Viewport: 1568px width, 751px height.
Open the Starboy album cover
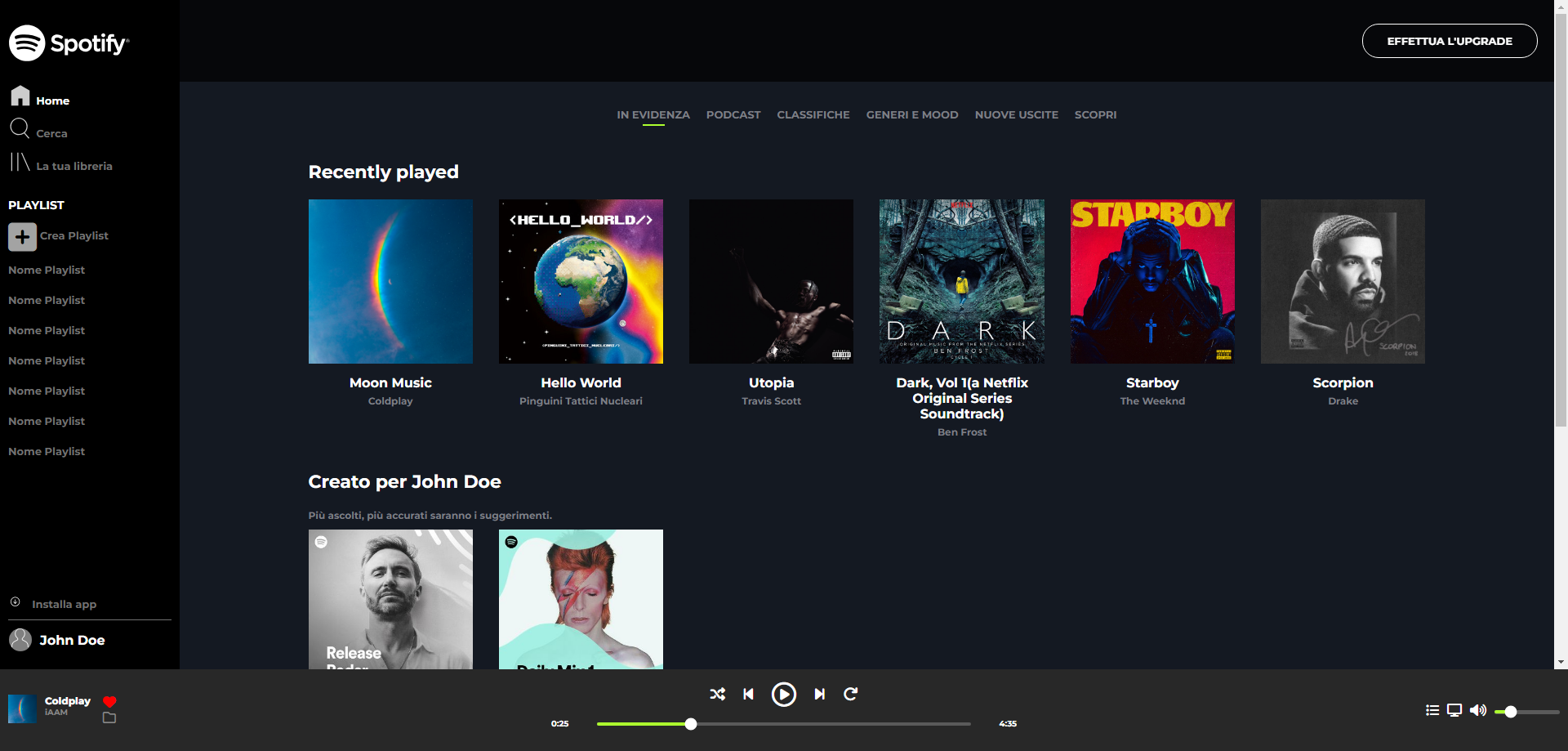[1152, 281]
